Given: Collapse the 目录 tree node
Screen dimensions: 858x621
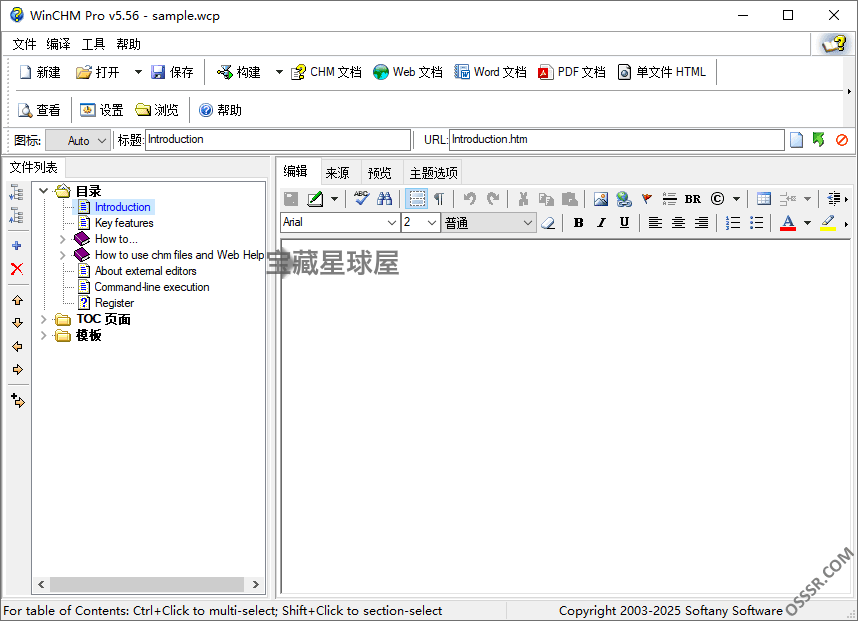Looking at the screenshot, I should [44, 191].
